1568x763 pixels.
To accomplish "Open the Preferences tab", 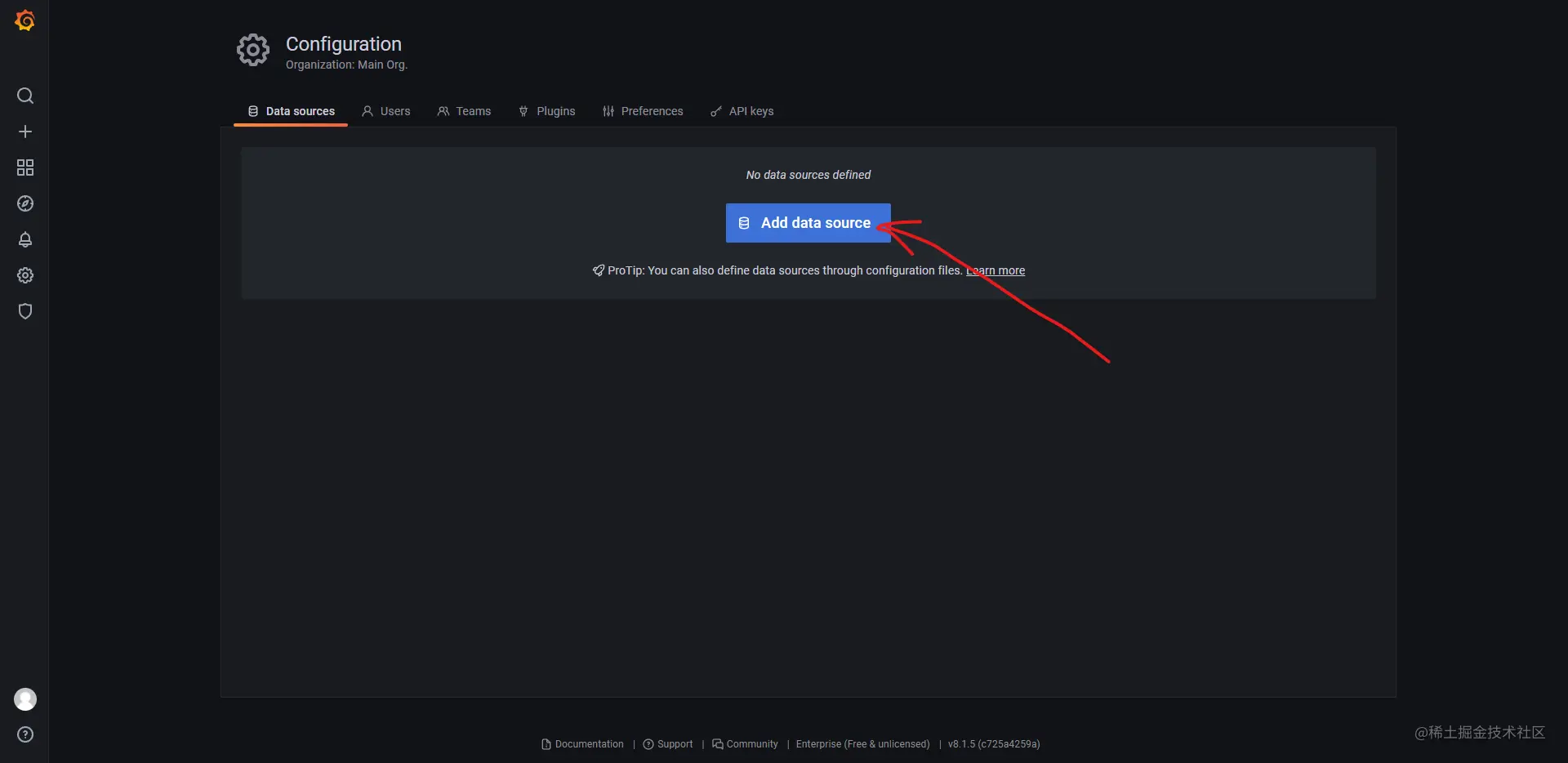I will coord(643,111).
